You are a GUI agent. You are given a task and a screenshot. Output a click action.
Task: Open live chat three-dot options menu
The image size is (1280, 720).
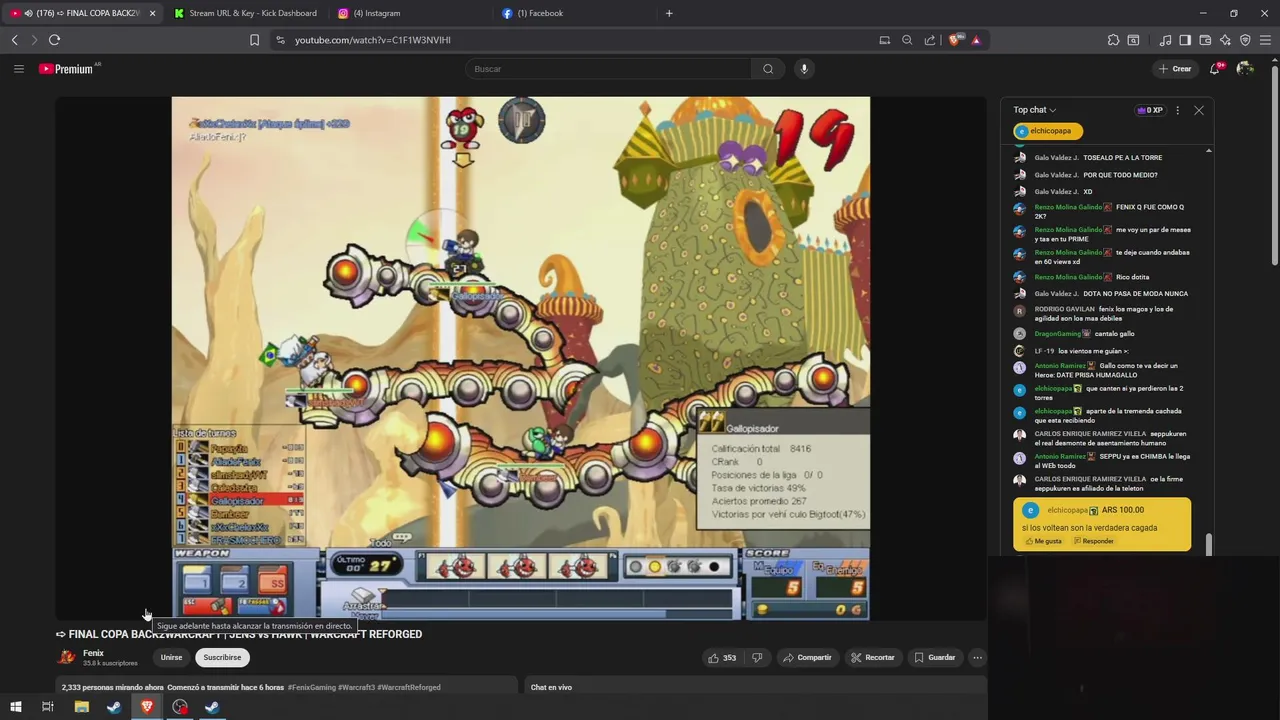click(x=1177, y=110)
